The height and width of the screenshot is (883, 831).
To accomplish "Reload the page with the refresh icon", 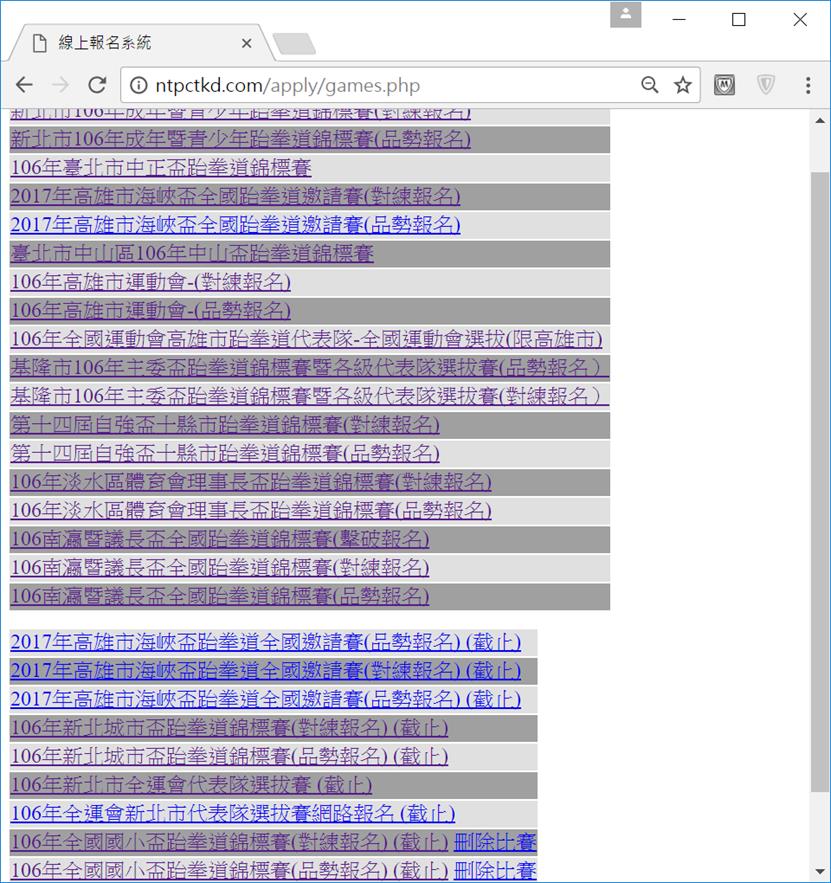I will point(97,85).
